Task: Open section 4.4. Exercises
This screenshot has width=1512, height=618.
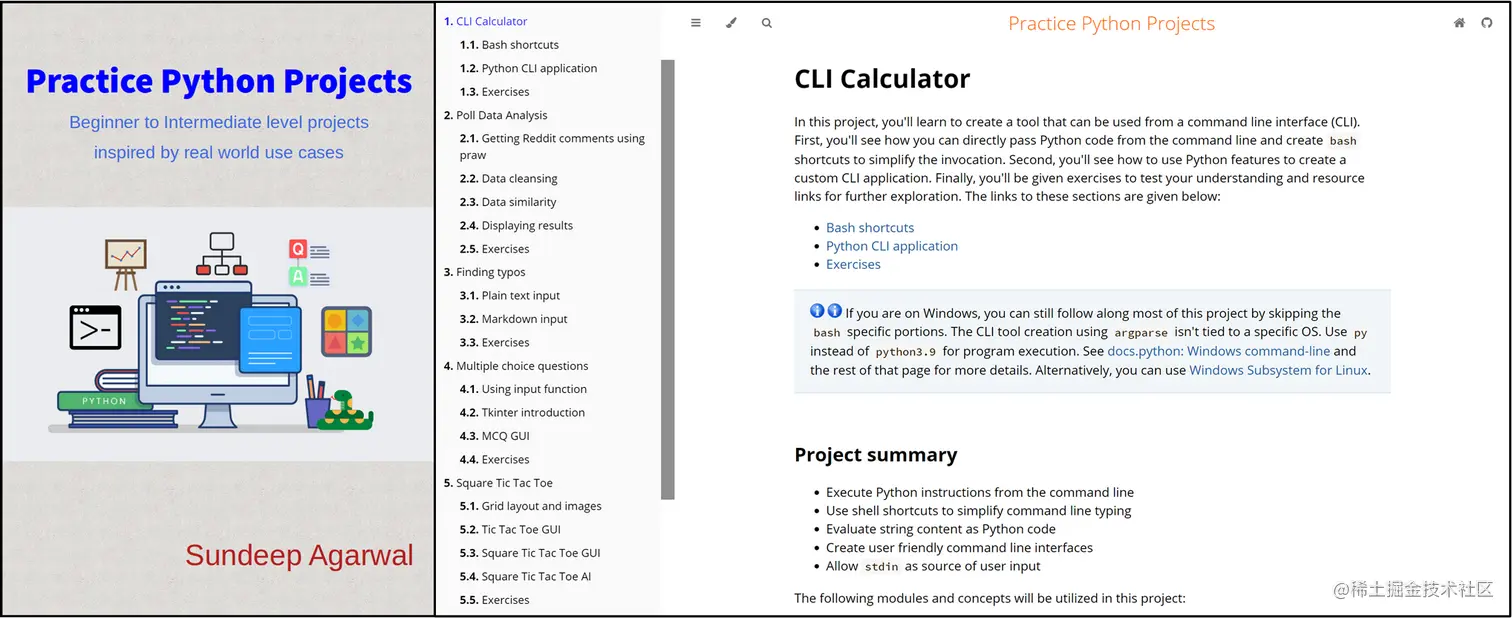Action: 494,460
